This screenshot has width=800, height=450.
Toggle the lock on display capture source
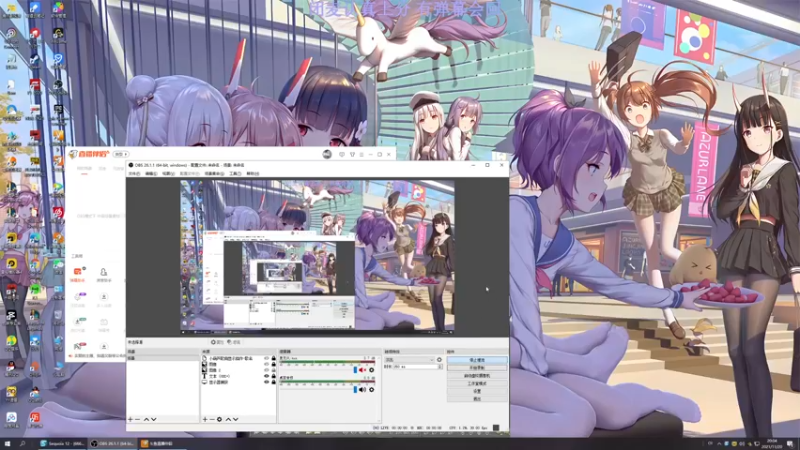[x=273, y=382]
